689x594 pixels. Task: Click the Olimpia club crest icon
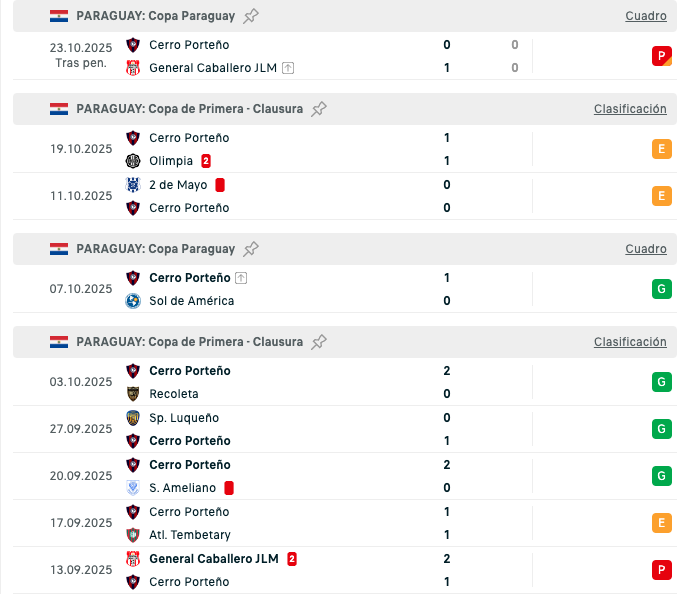click(133, 161)
